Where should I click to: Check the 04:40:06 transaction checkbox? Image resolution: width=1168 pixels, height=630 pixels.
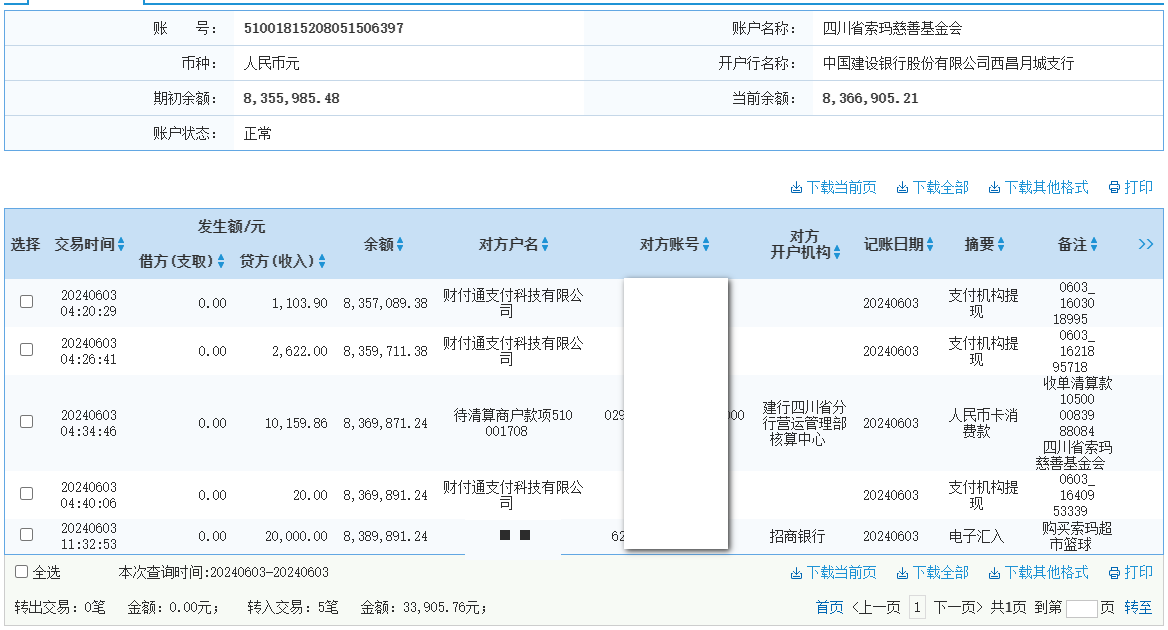[x=27, y=494]
